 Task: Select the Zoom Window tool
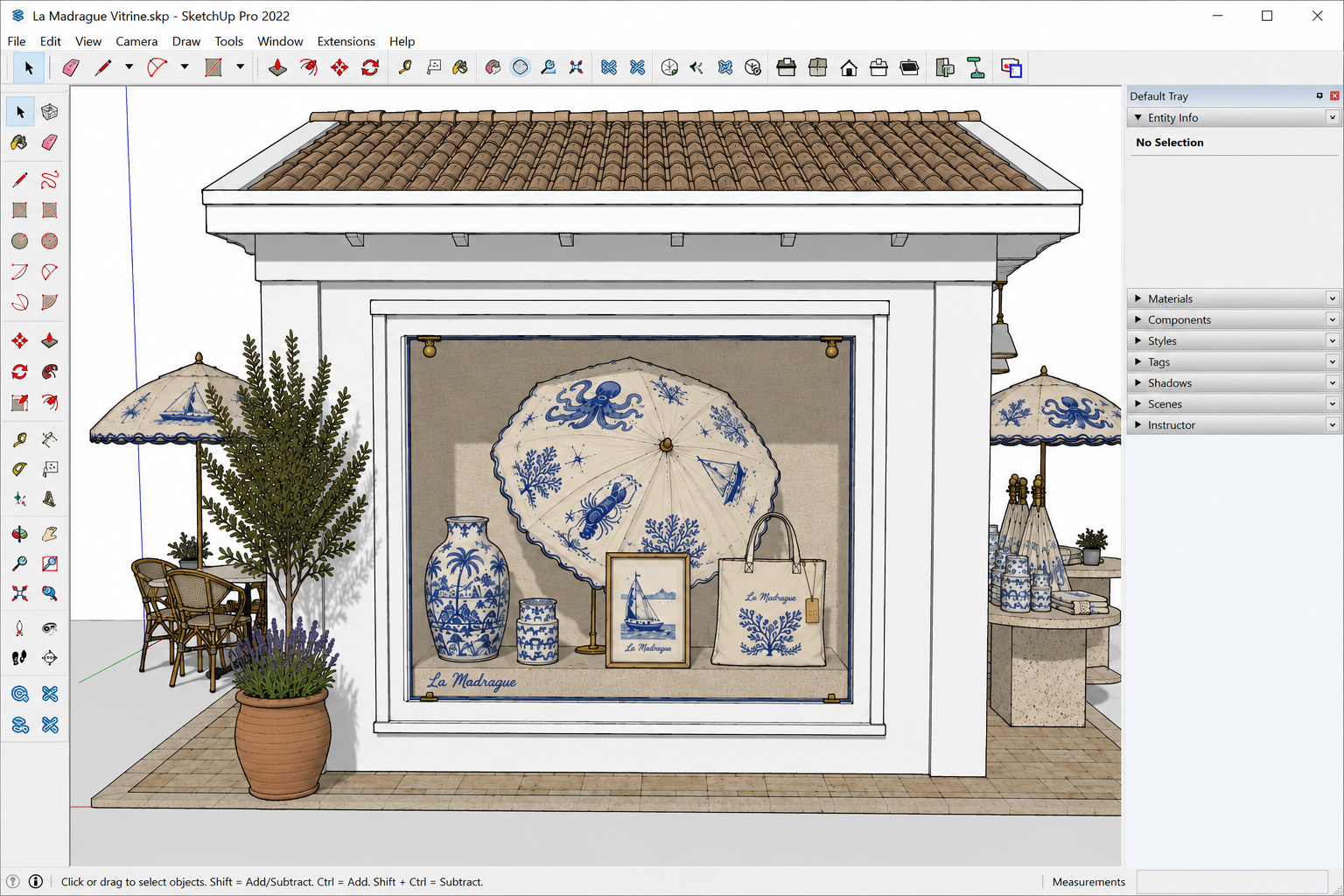click(x=50, y=563)
